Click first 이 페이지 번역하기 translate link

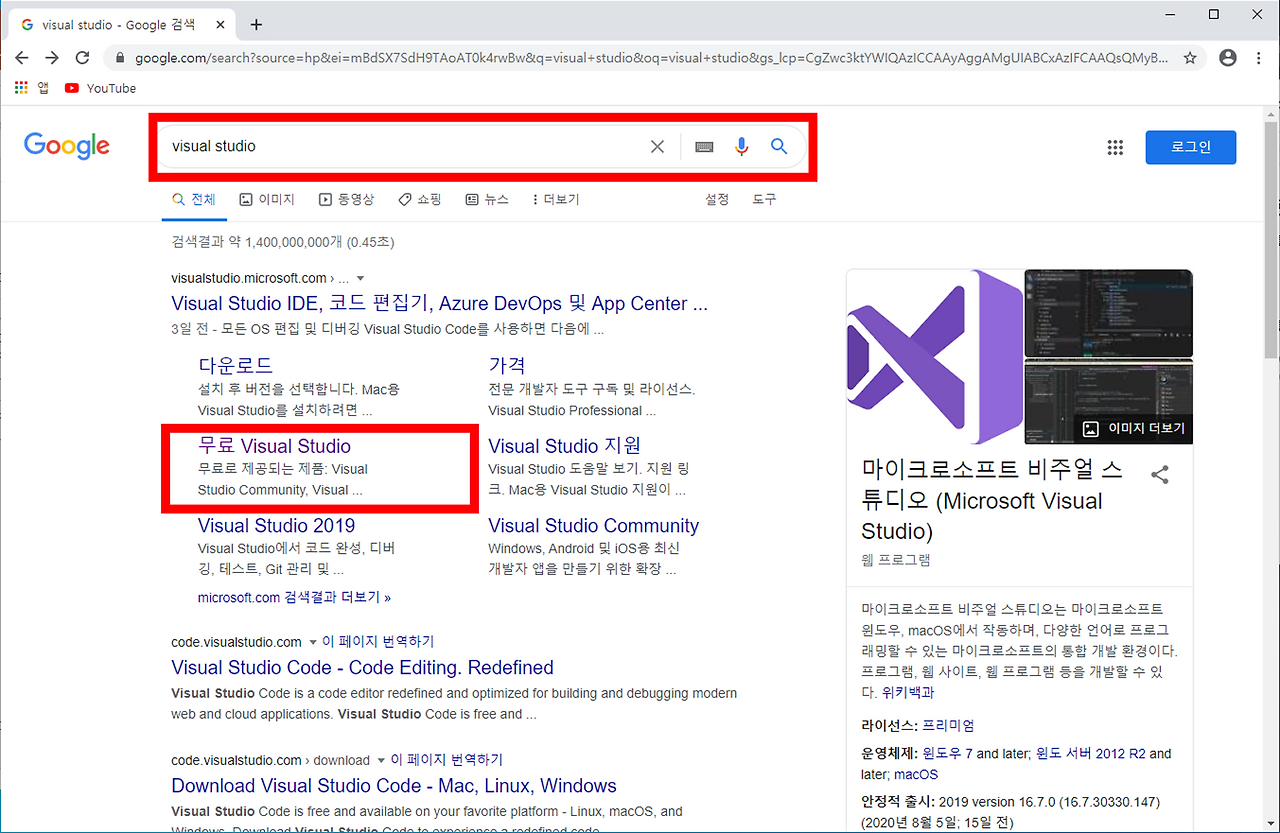(378, 642)
